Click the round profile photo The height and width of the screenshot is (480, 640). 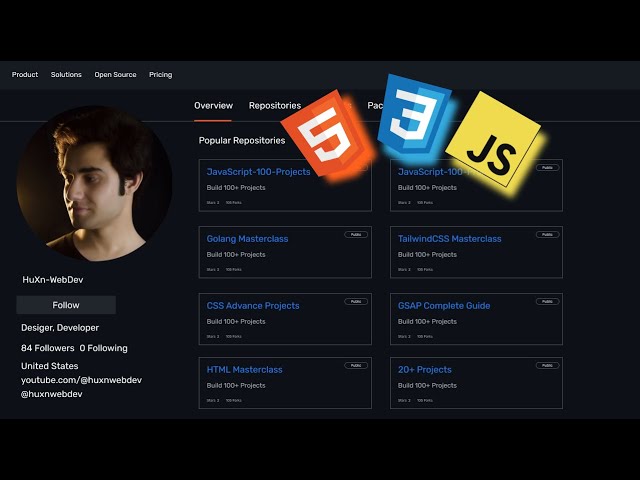click(94, 183)
